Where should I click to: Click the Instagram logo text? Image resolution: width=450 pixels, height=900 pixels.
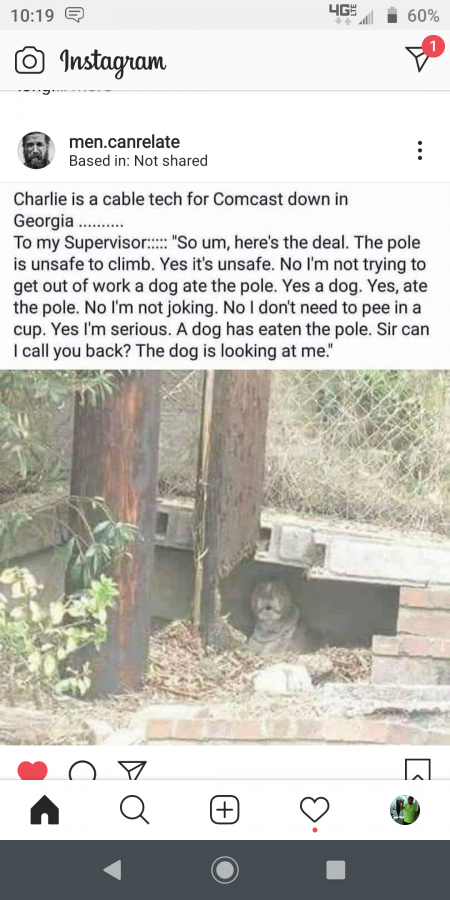tap(113, 61)
